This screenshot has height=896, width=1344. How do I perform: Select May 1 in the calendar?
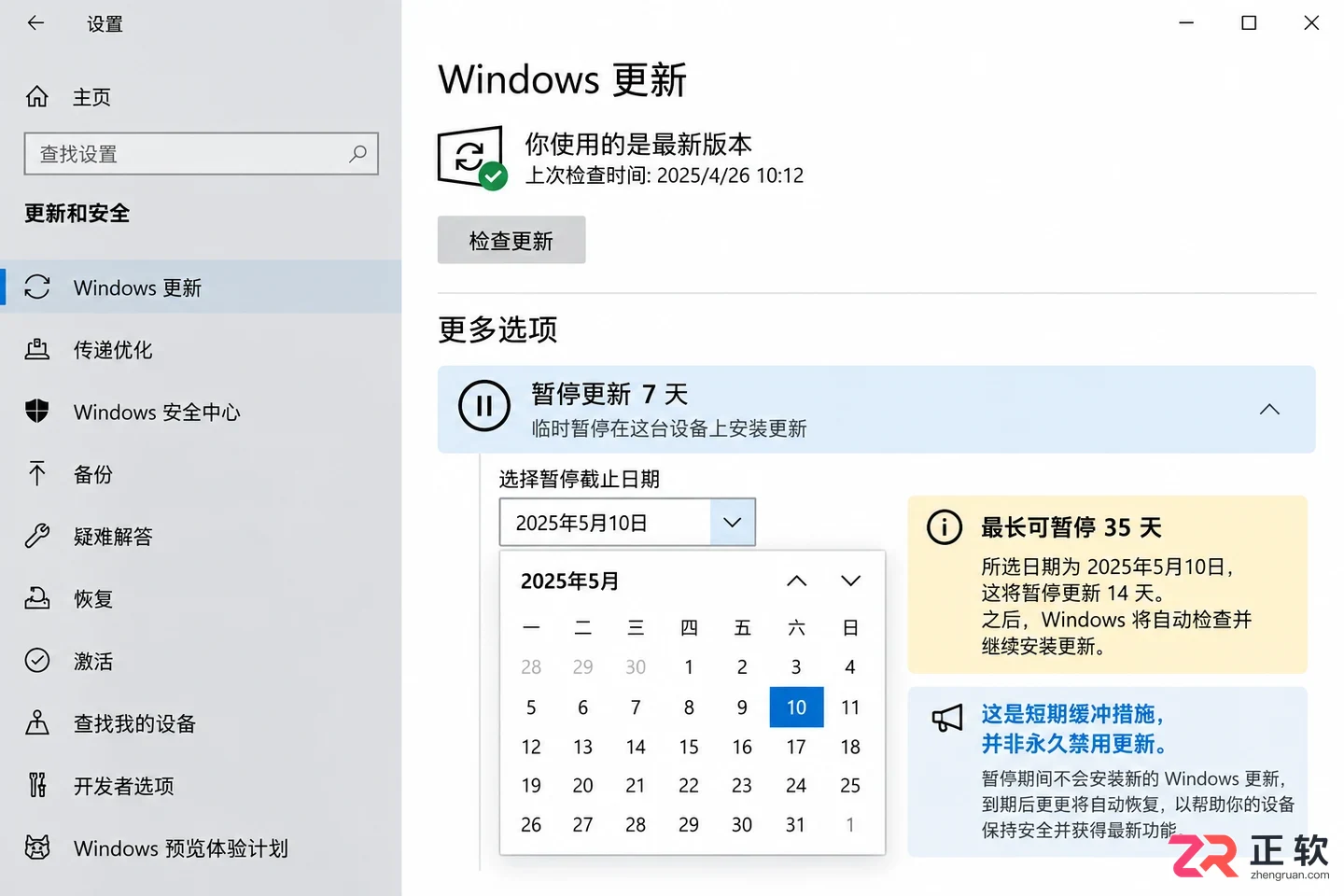tap(689, 666)
